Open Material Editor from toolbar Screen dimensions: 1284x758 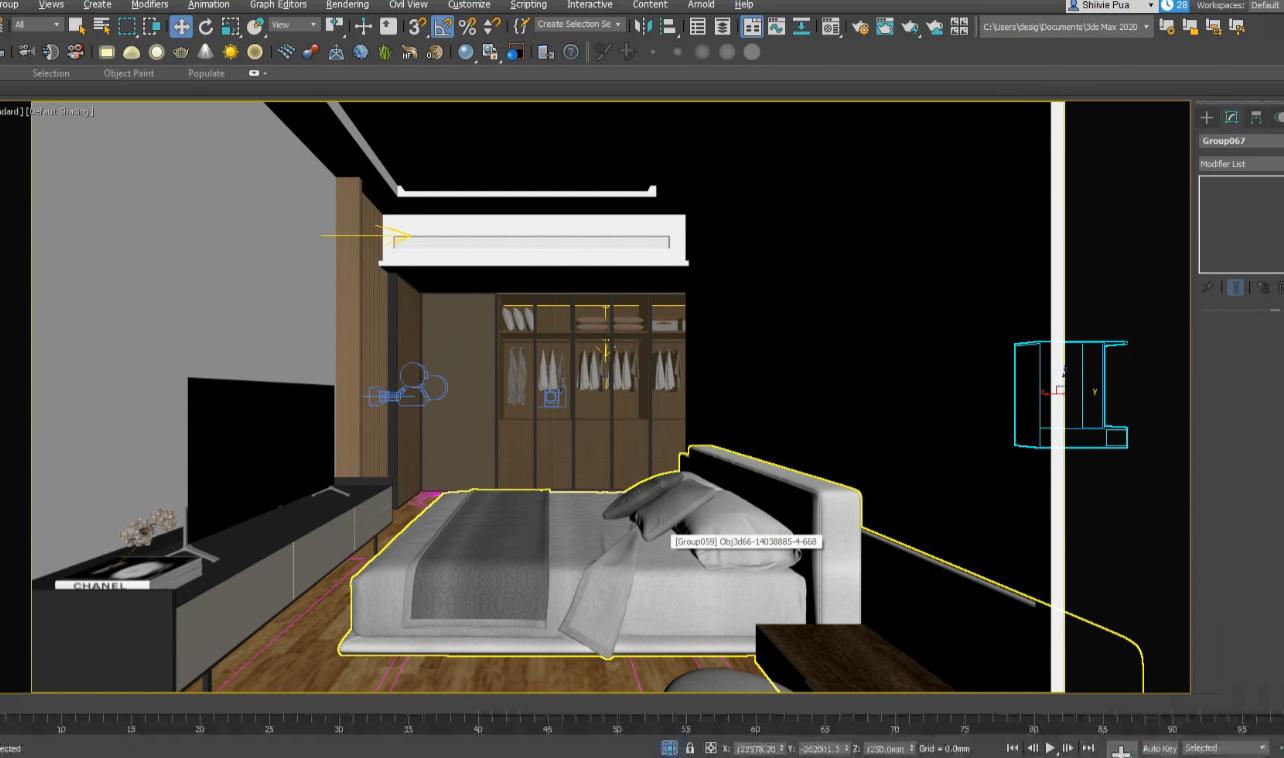tap(831, 27)
